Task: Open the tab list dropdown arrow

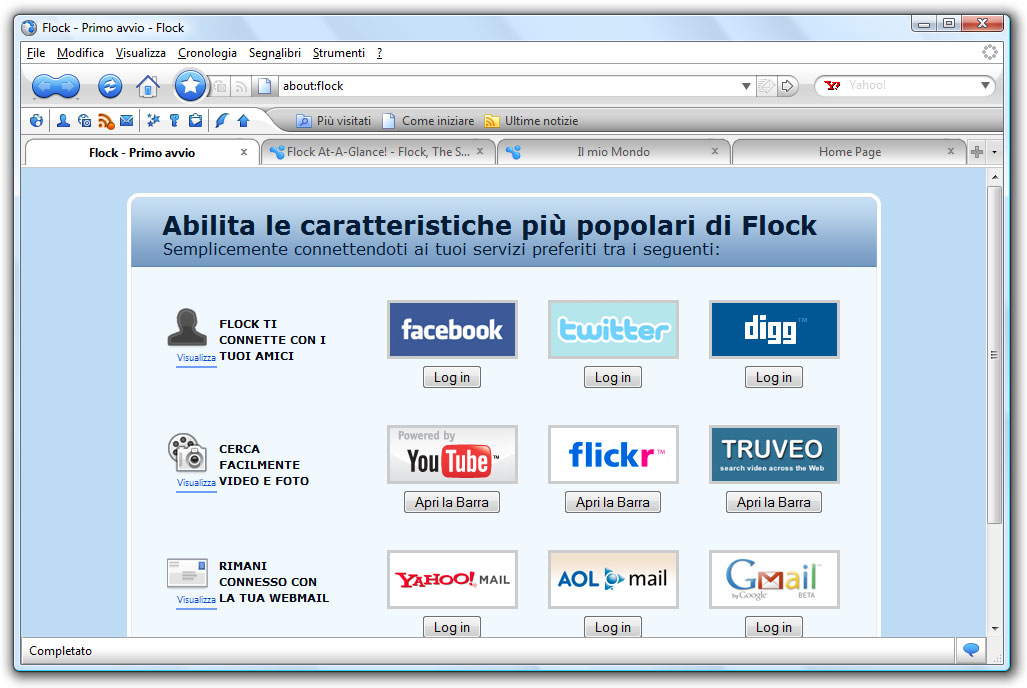Action: click(994, 152)
